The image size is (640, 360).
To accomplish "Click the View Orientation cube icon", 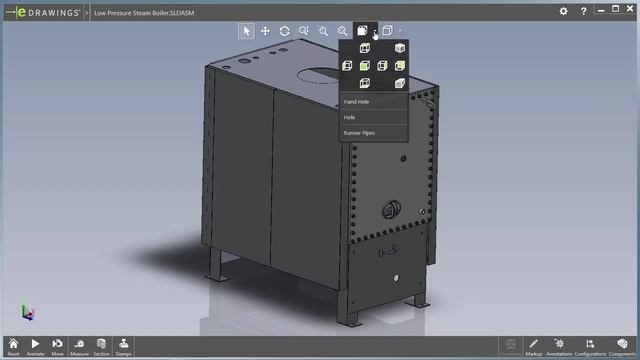I will [362, 31].
